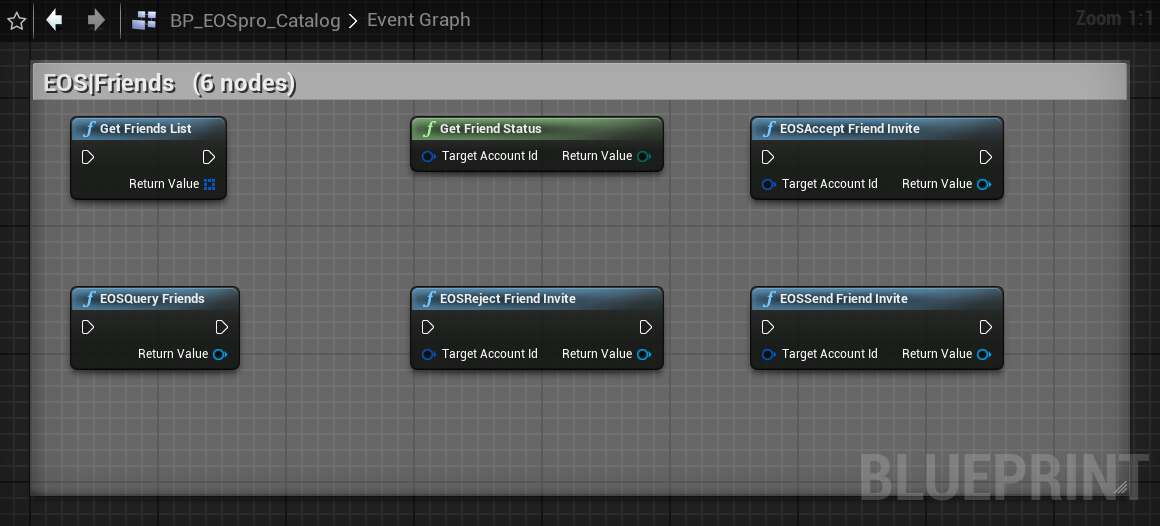Screen dimensions: 1160x526
Task: Click Get Friends List output exec pin
Action: [209, 157]
